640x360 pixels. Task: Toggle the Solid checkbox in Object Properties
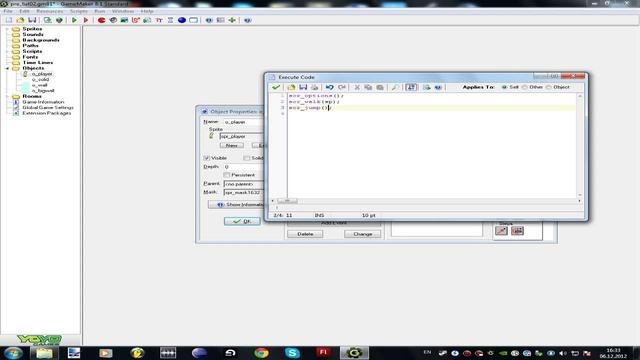[x=247, y=158]
